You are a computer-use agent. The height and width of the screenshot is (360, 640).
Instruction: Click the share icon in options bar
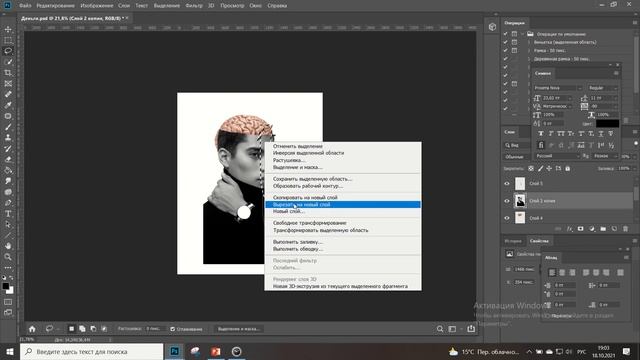tap(471, 329)
